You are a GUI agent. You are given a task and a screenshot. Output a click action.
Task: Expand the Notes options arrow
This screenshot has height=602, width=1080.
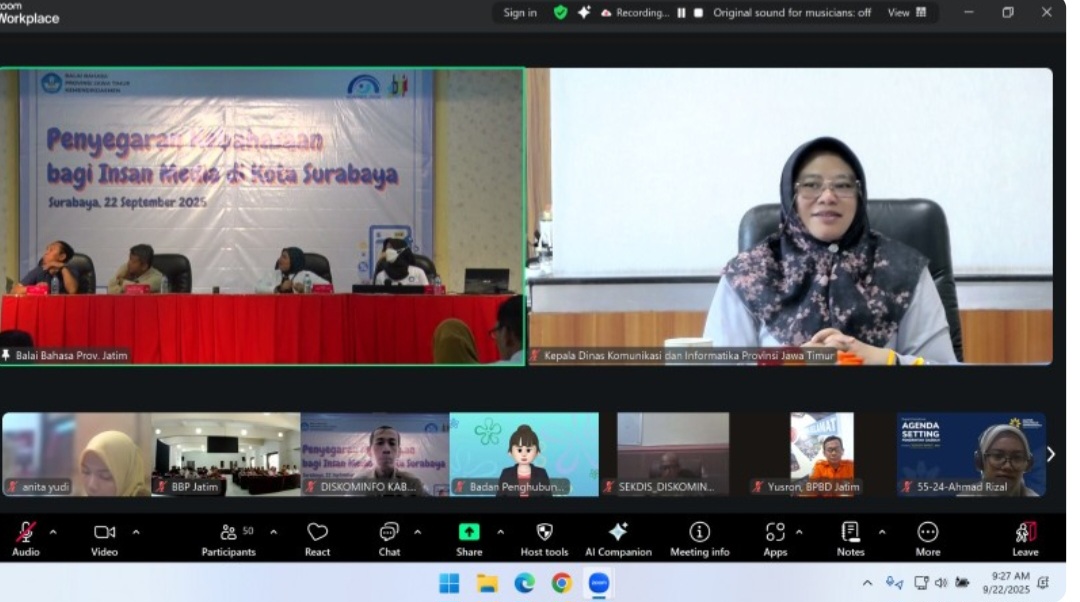[882, 532]
